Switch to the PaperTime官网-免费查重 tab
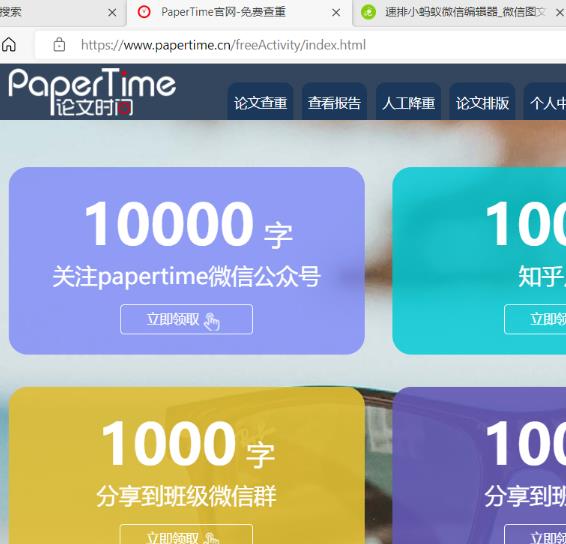Viewport: 566px width, 544px height. coord(240,13)
